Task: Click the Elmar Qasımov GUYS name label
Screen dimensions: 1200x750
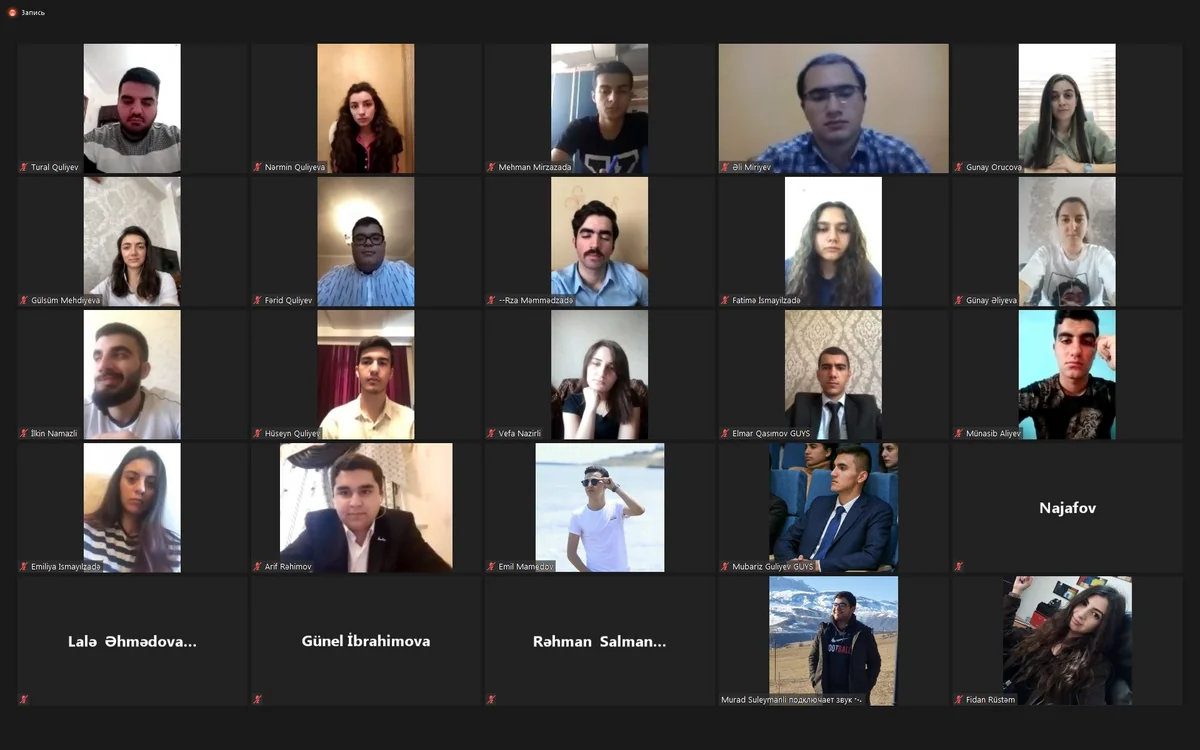Action: pos(765,434)
